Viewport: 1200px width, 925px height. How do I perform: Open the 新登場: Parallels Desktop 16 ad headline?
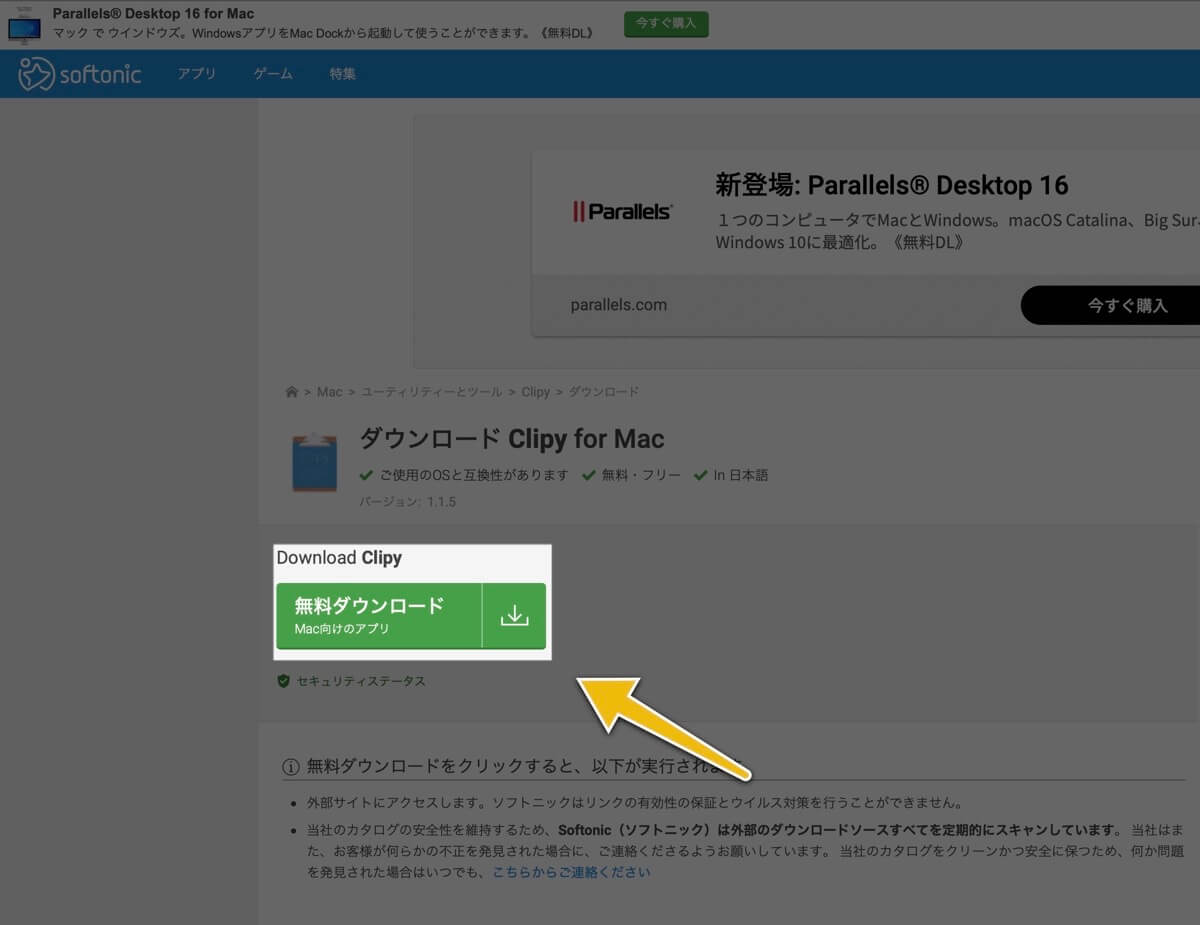click(892, 185)
